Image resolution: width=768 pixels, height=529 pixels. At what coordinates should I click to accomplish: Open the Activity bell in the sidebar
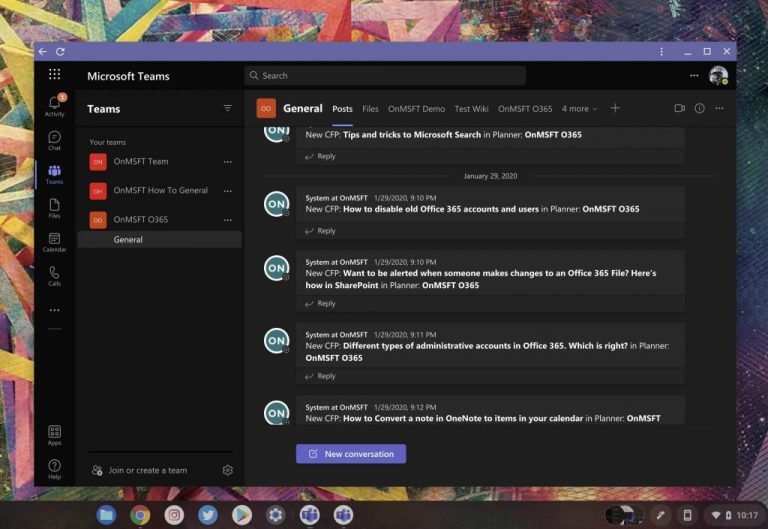54,105
